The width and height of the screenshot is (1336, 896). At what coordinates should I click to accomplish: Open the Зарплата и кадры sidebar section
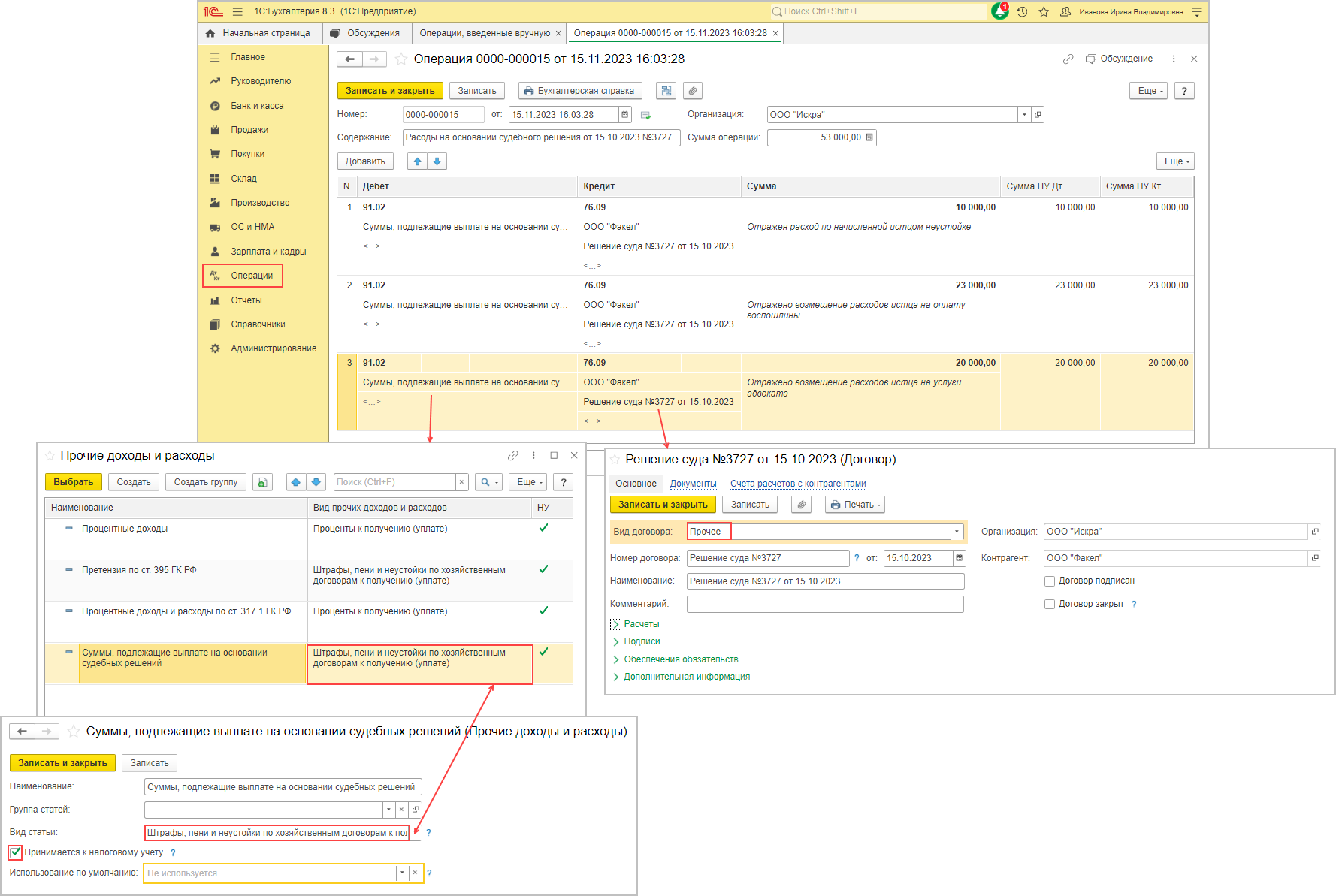pos(268,252)
